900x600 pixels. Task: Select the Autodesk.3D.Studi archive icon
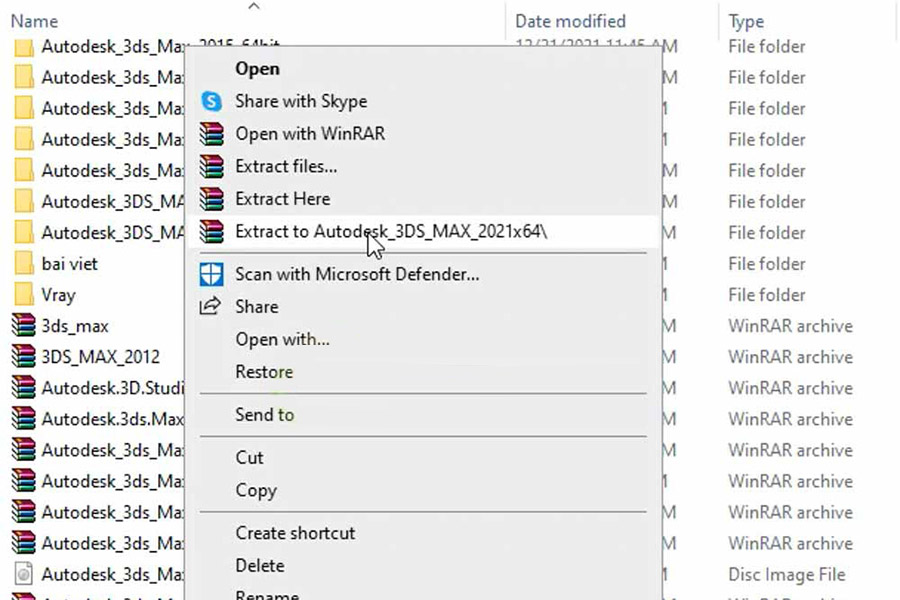pos(24,388)
